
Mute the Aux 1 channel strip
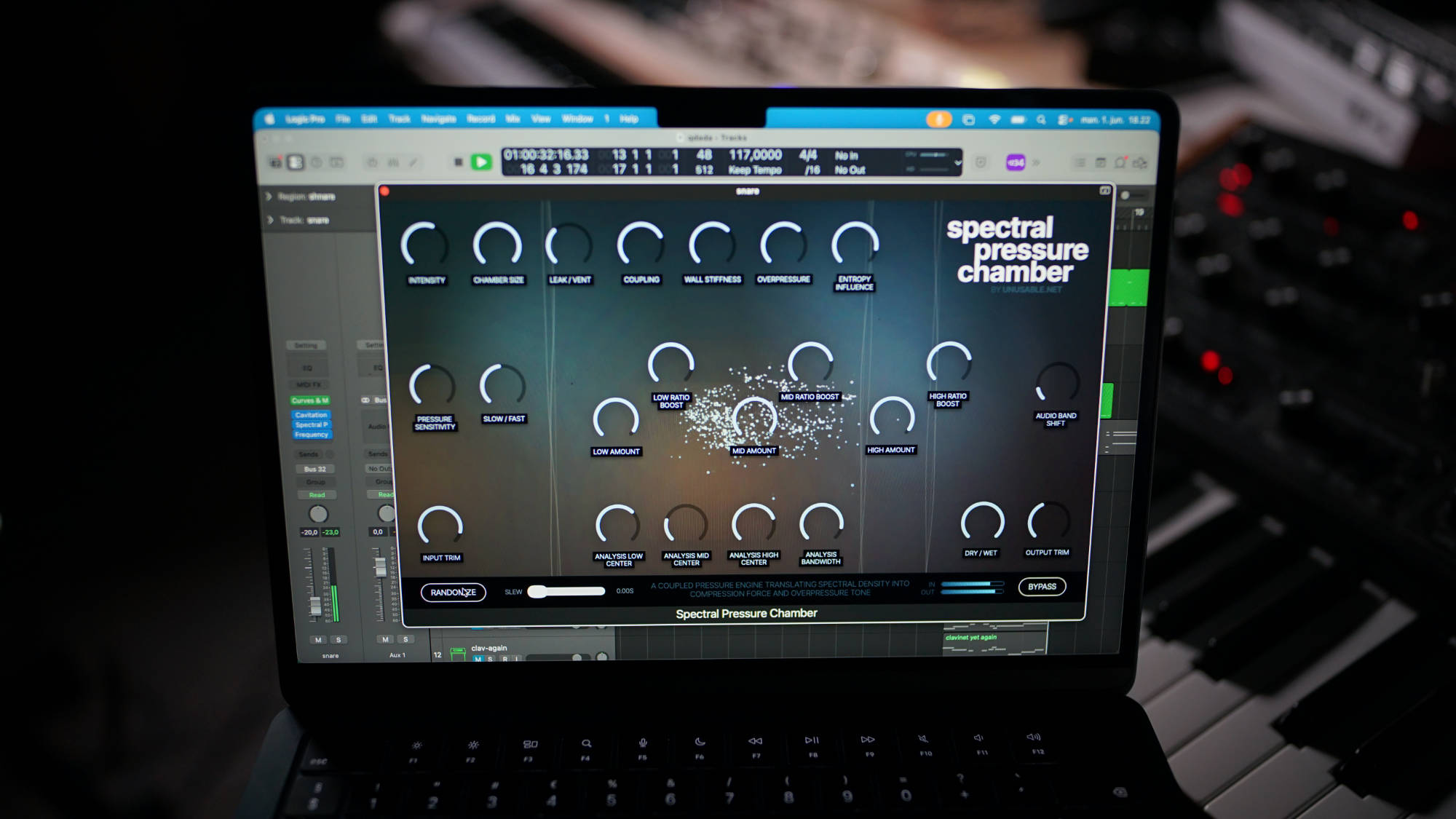pos(385,639)
